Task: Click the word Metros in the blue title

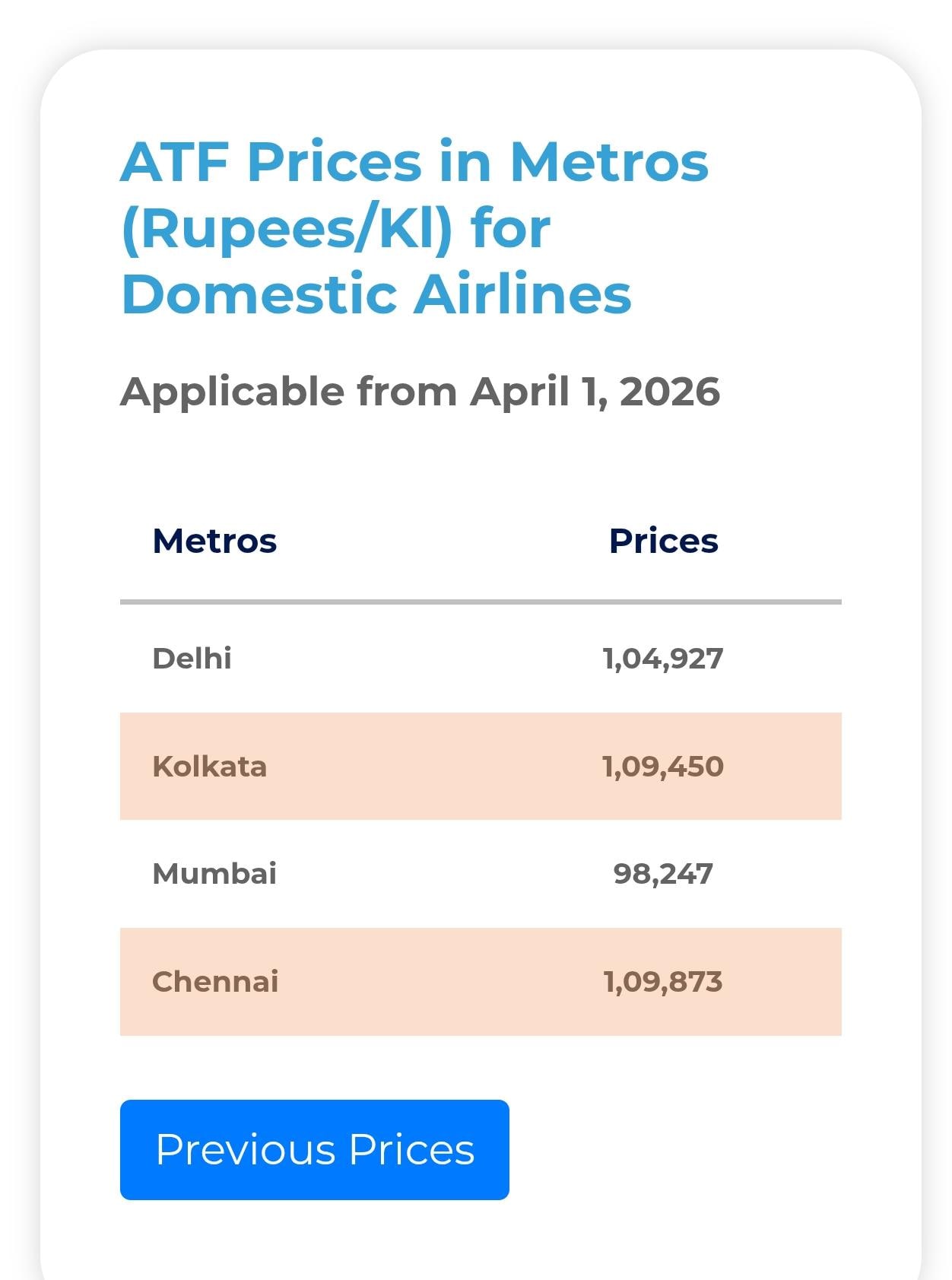Action: 608,162
